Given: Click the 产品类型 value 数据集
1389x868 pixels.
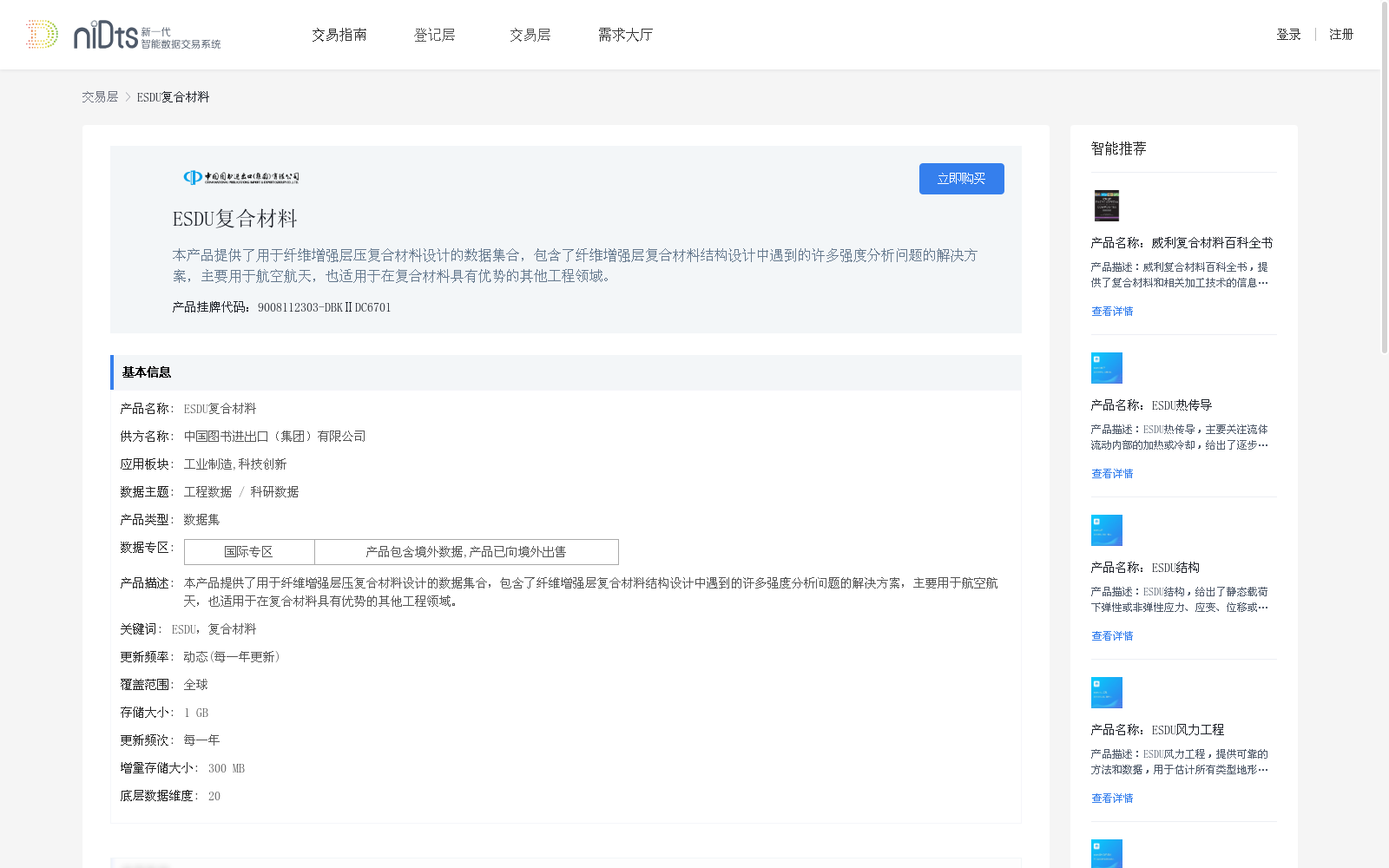Looking at the screenshot, I should 201,520.
